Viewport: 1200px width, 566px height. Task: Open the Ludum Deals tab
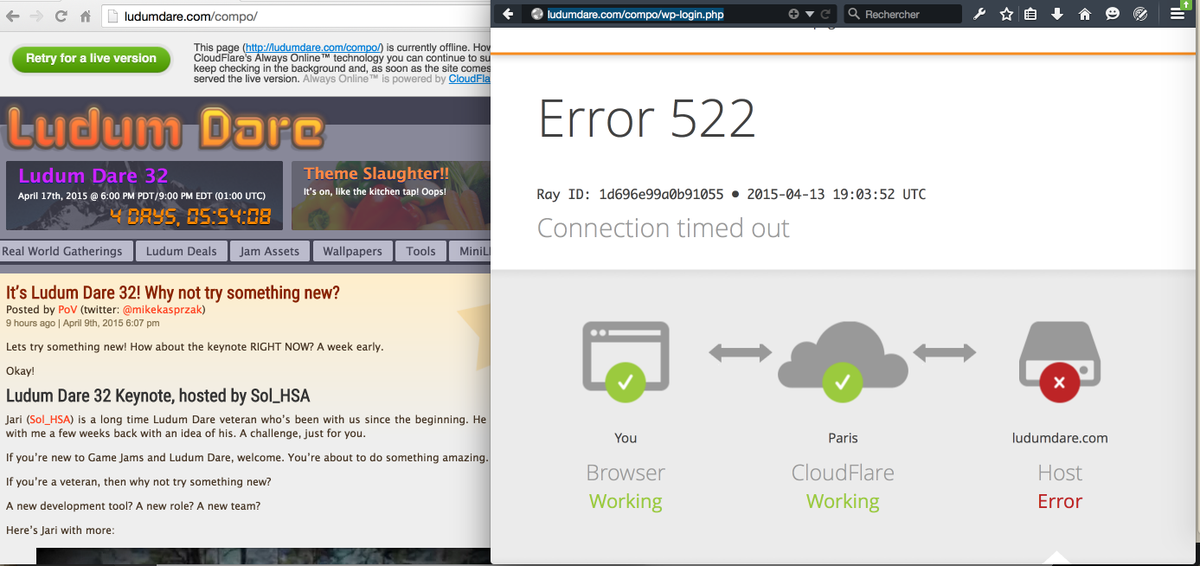click(x=181, y=251)
